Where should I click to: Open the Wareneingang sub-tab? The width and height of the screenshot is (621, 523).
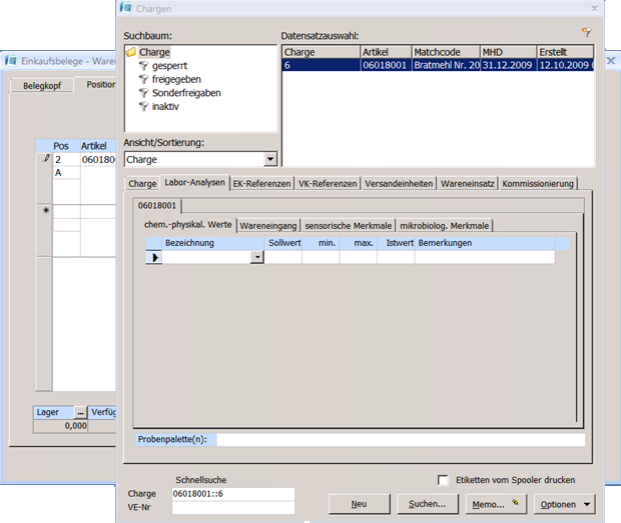267,226
